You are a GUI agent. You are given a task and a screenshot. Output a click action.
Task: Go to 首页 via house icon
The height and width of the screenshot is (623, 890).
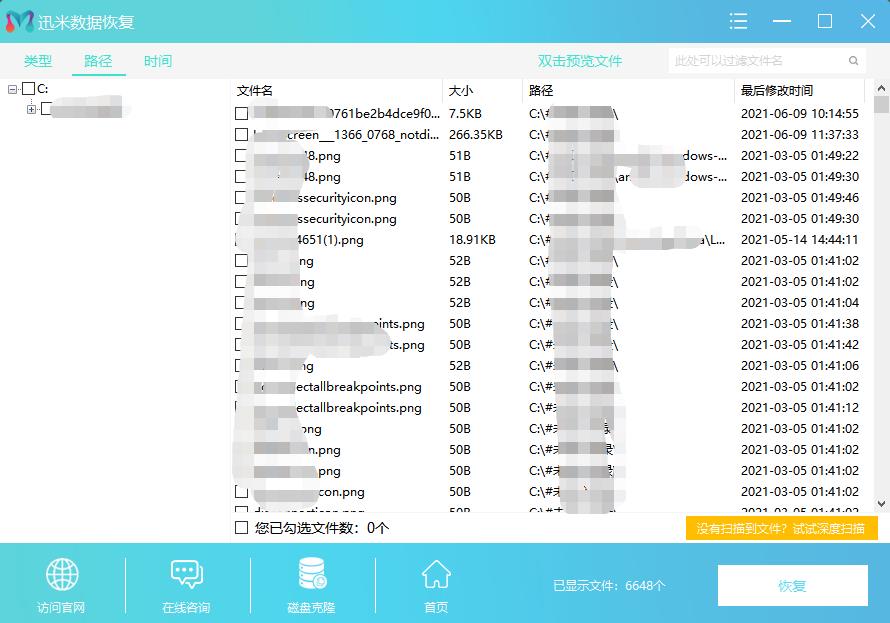pyautogui.click(x=435, y=575)
